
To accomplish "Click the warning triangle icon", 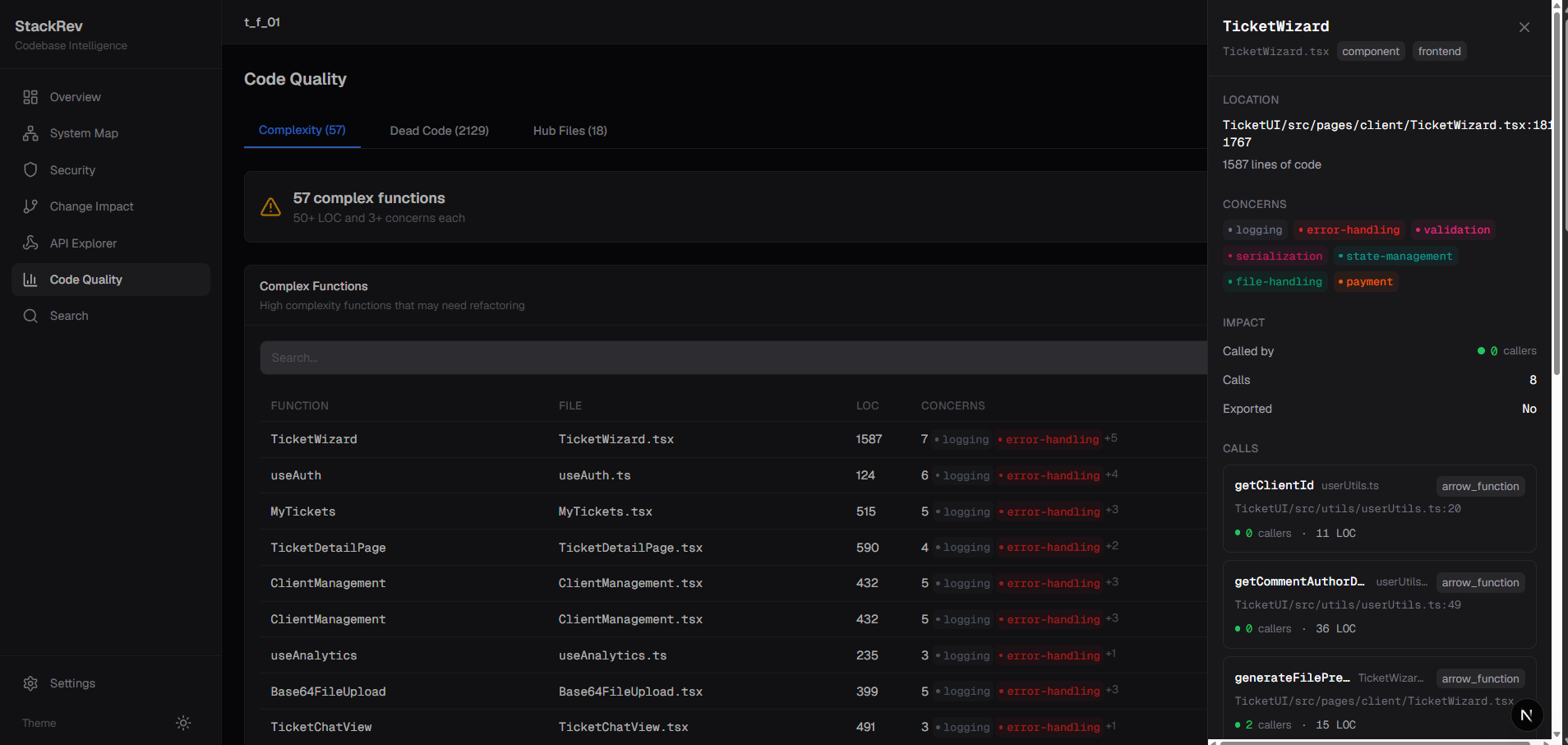I will 270,207.
